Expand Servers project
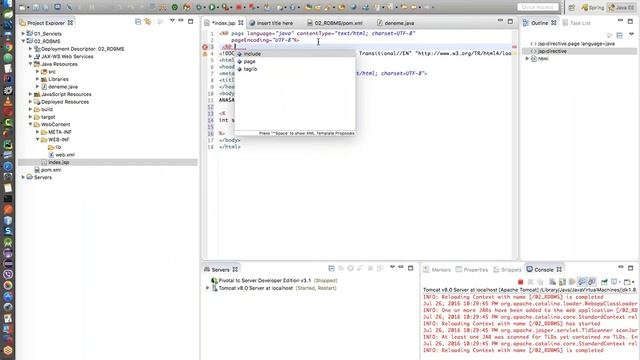Screen dimensions: 640x360 coord(23,177)
